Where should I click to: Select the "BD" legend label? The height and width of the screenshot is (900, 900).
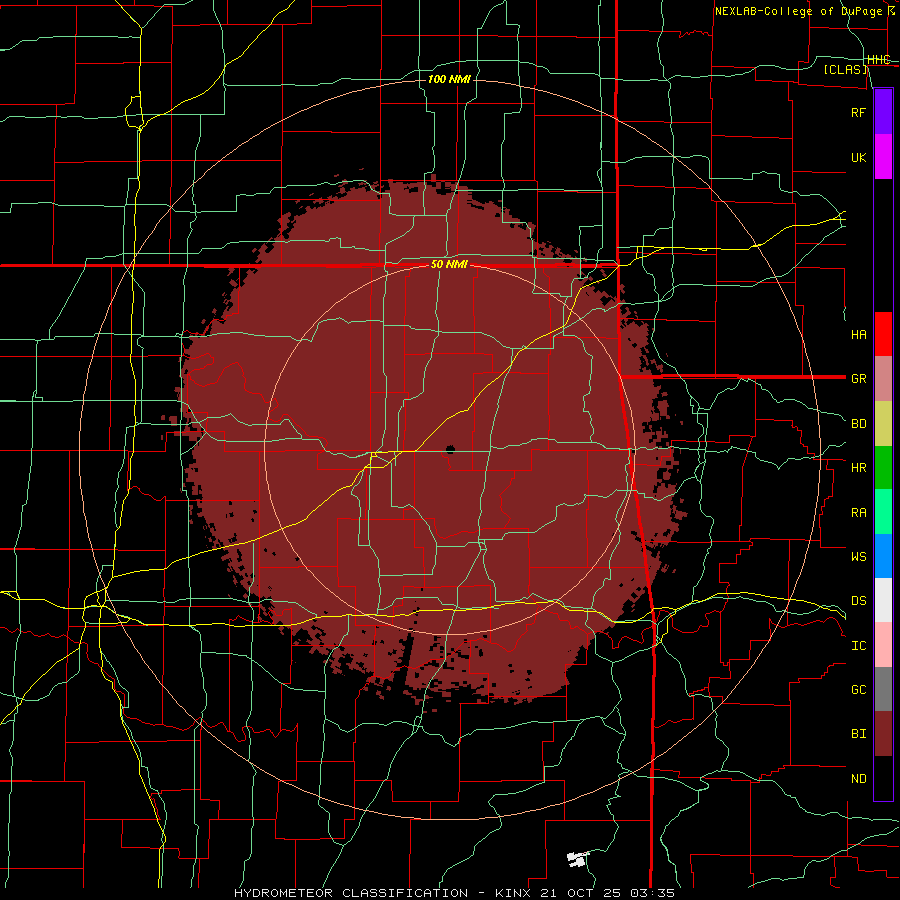[x=858, y=424]
